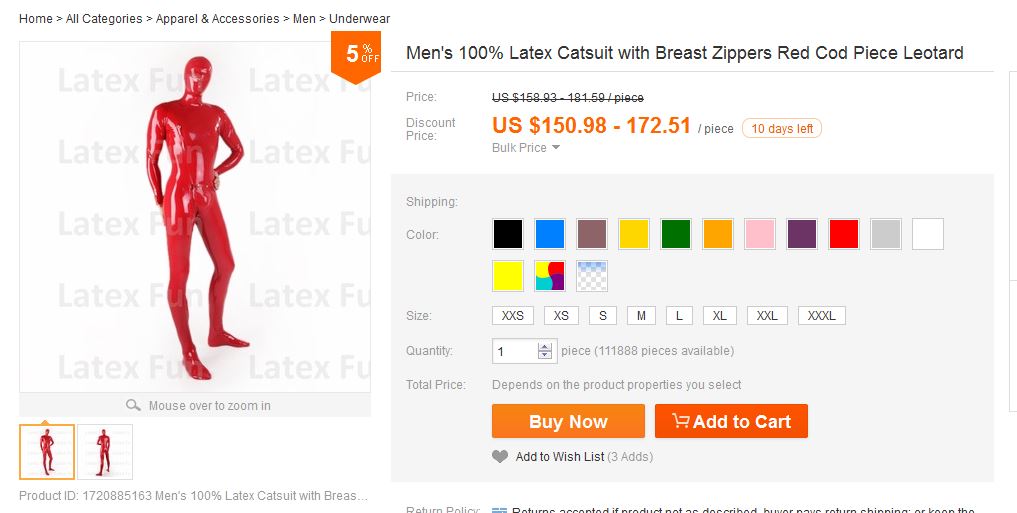This screenshot has width=1017, height=513.
Task: Select size XXS option
Action: tap(513, 316)
